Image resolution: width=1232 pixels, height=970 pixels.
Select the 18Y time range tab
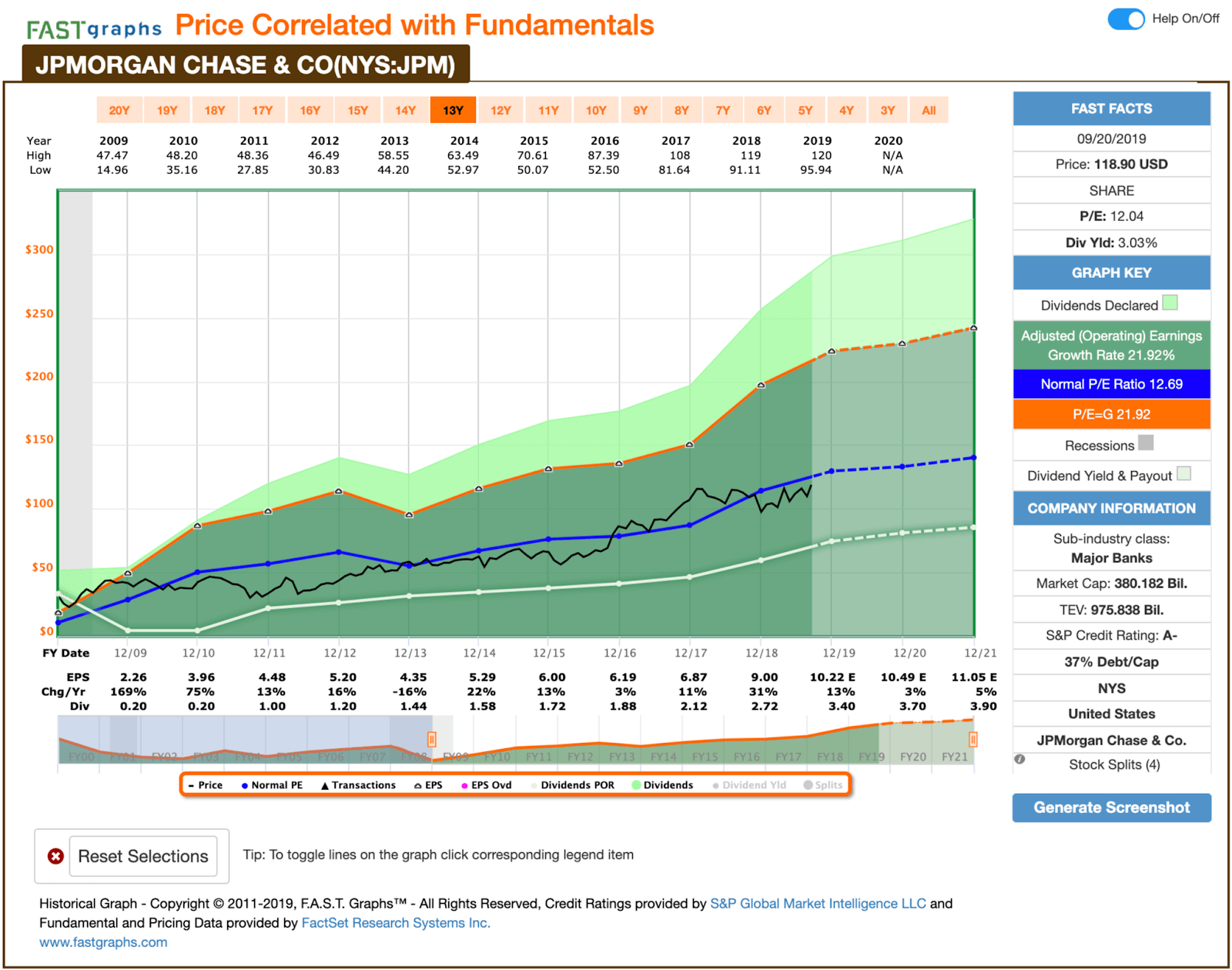pyautogui.click(x=215, y=110)
